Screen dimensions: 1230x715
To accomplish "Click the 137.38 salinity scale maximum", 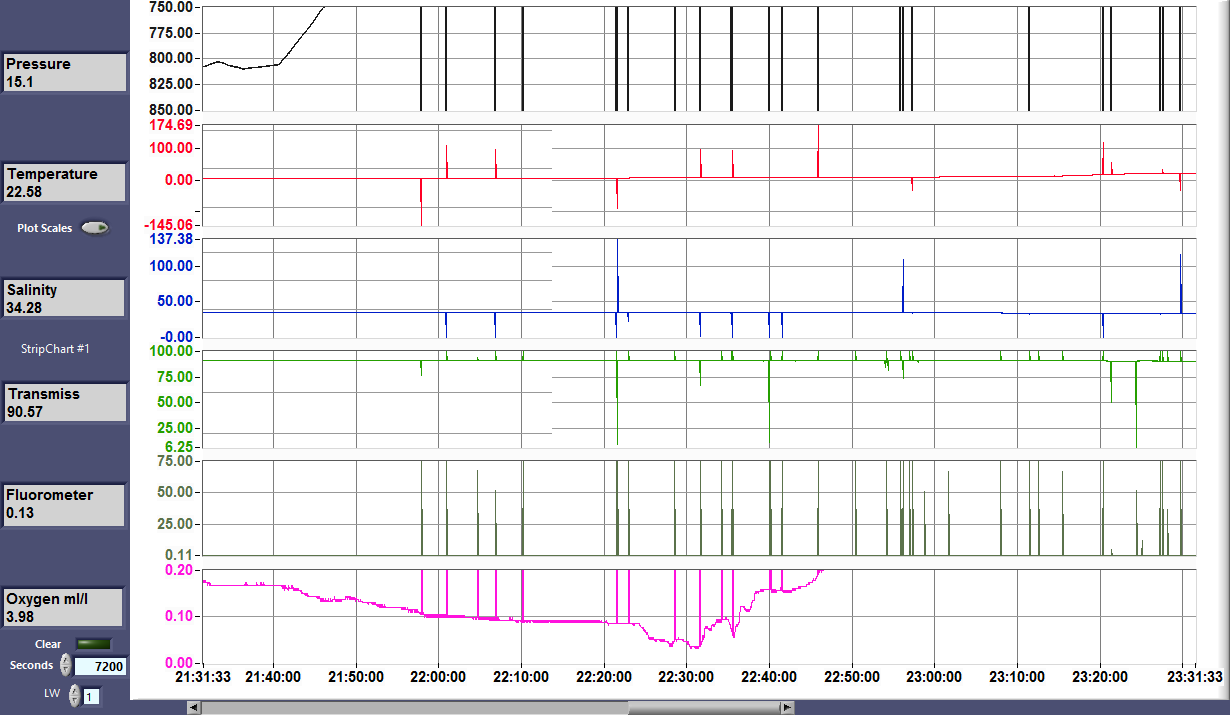I will pos(171,239).
